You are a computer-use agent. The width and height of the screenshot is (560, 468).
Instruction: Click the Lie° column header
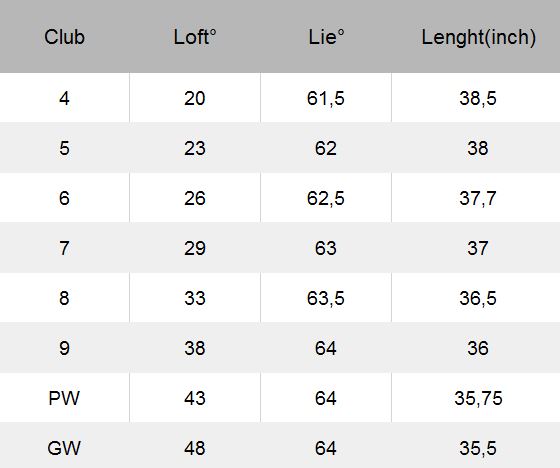326,37
